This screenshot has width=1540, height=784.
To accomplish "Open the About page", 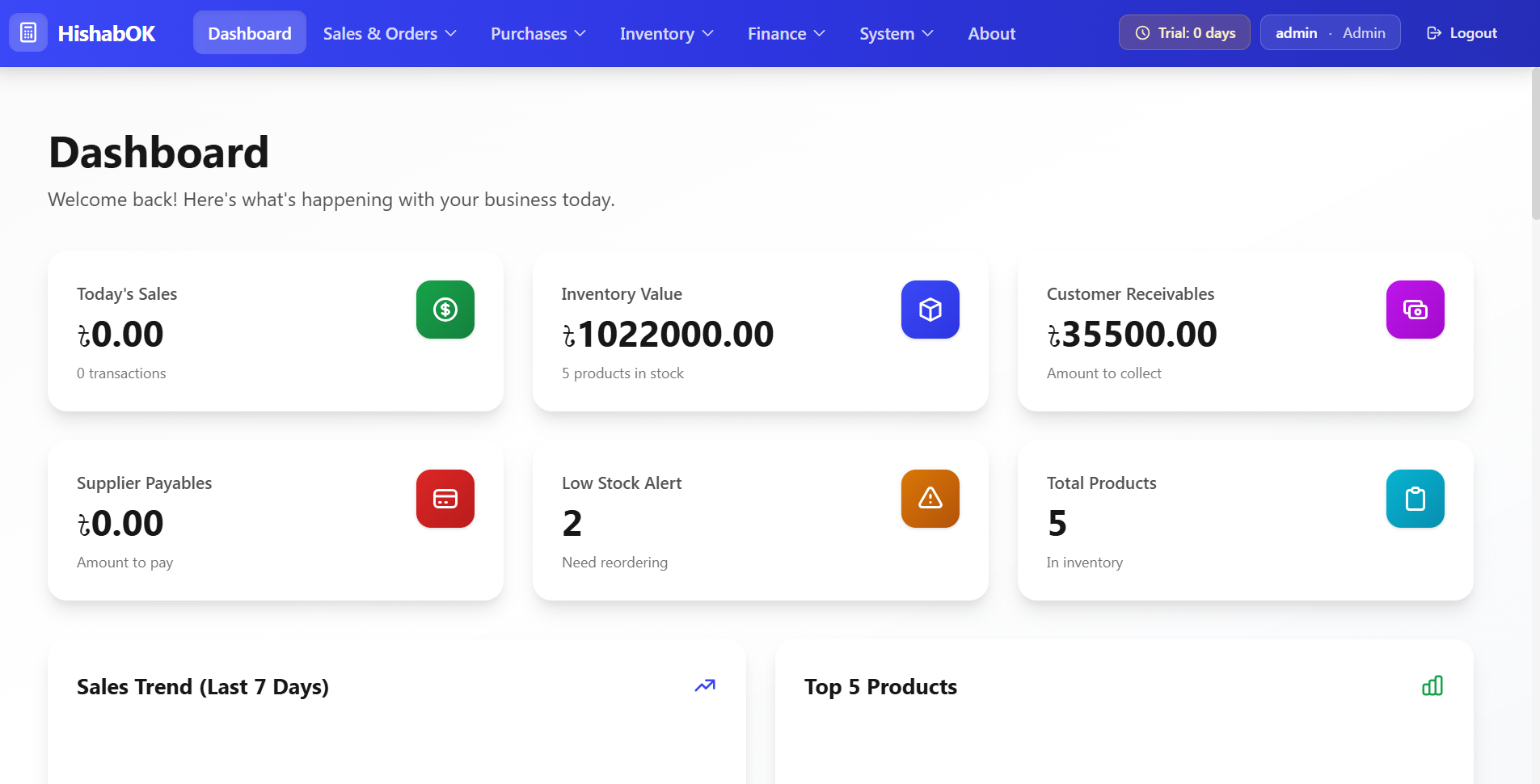I will [x=991, y=33].
